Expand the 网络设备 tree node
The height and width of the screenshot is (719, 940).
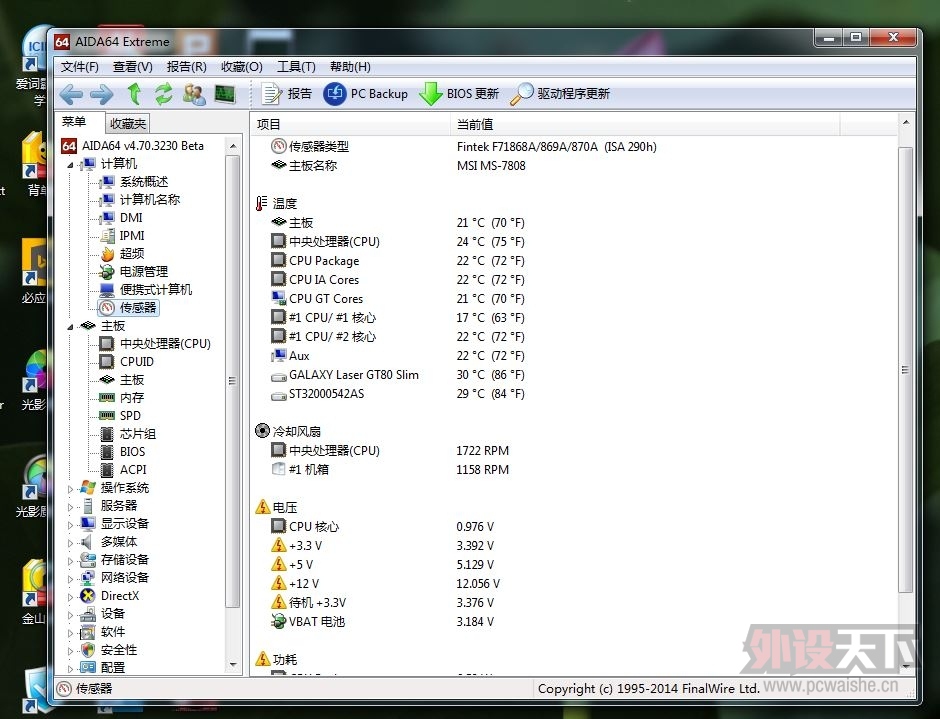[70, 579]
